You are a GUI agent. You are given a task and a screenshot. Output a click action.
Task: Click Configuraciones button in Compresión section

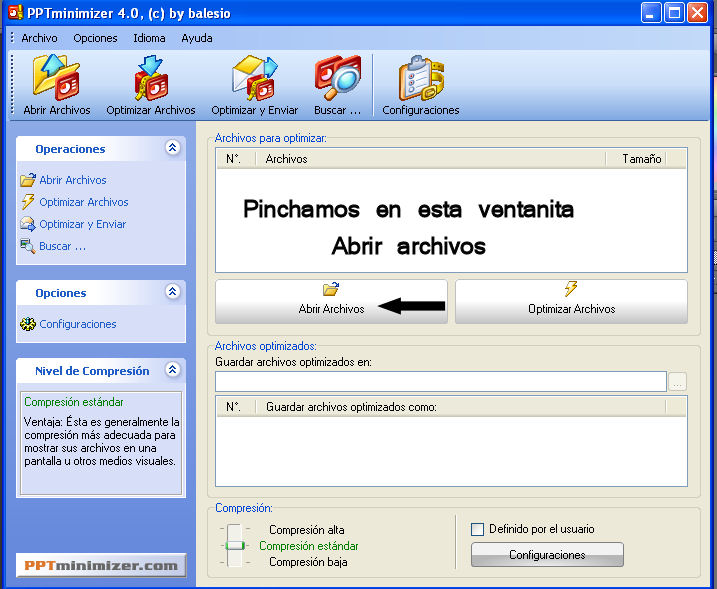click(547, 555)
